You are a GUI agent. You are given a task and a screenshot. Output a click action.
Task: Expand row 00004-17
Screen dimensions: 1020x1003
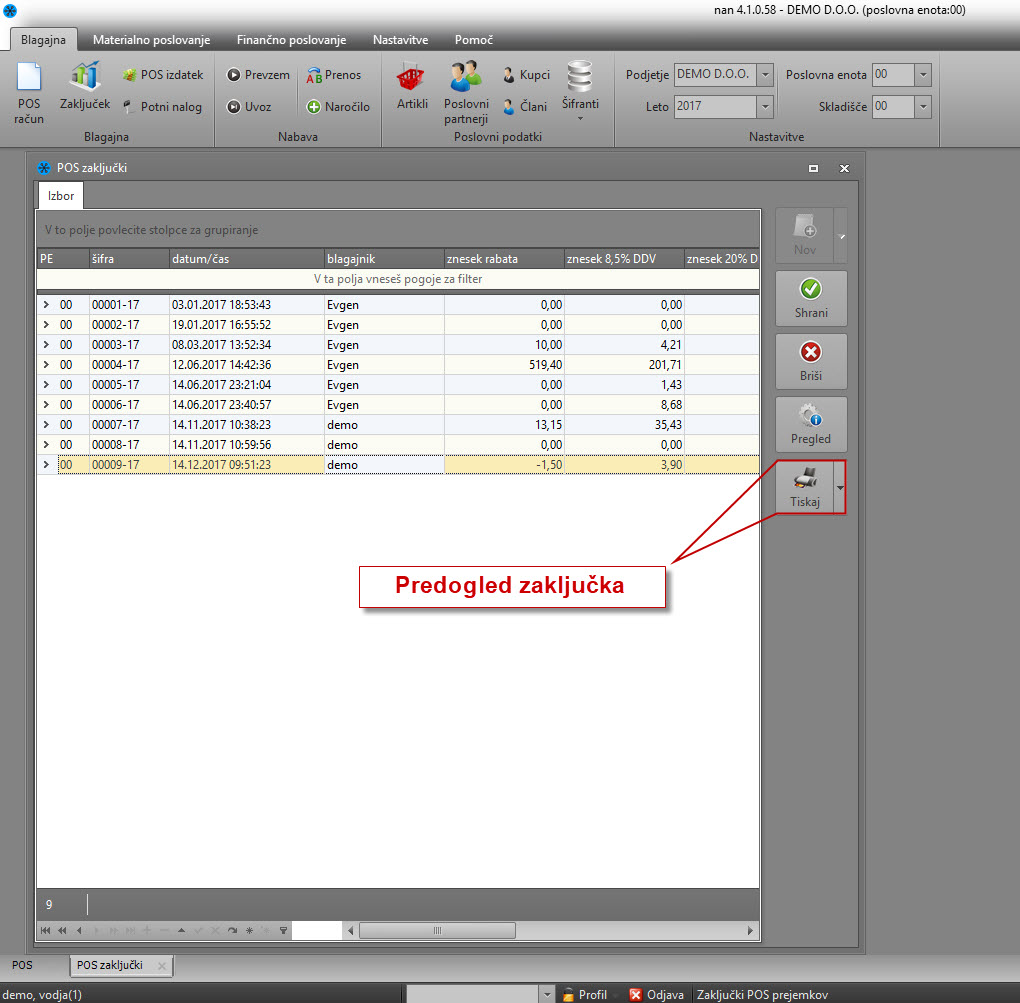46,364
